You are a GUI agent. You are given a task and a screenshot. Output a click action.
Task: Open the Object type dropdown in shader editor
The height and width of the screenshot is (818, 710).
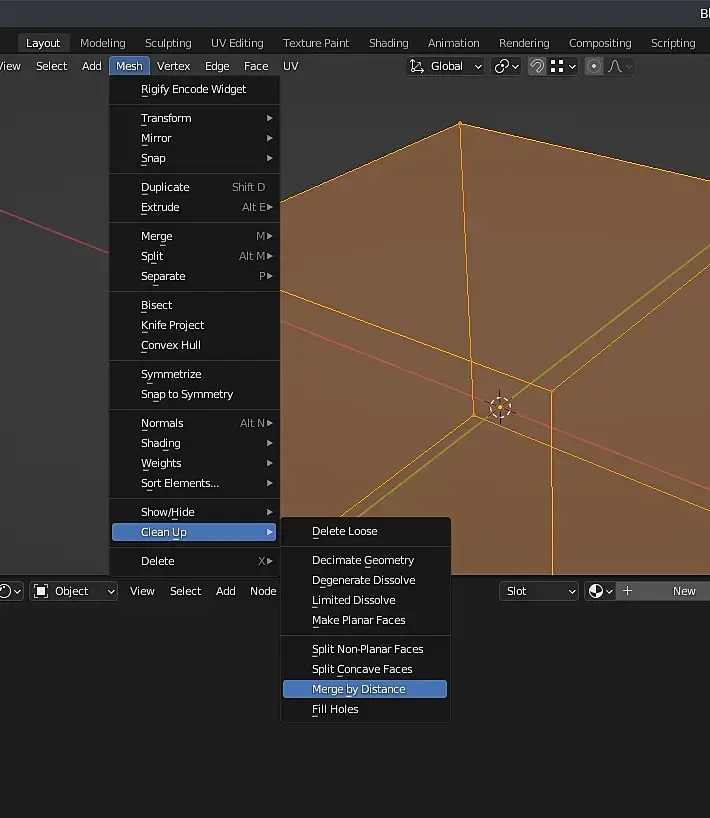(x=74, y=591)
